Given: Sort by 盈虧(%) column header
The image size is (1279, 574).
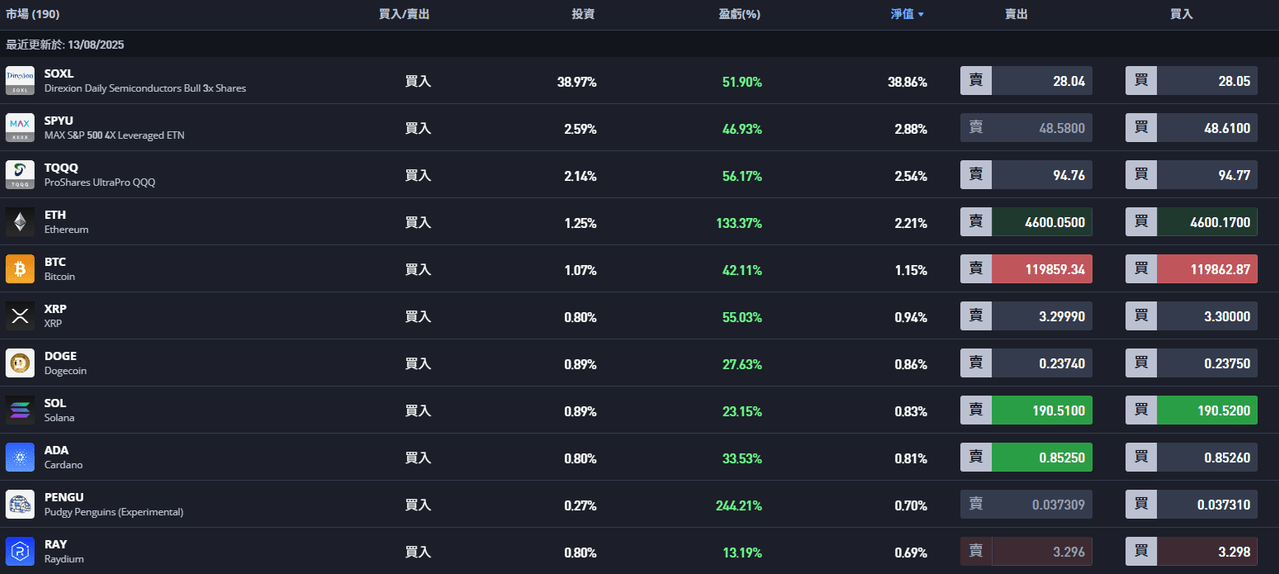Looking at the screenshot, I should [739, 15].
